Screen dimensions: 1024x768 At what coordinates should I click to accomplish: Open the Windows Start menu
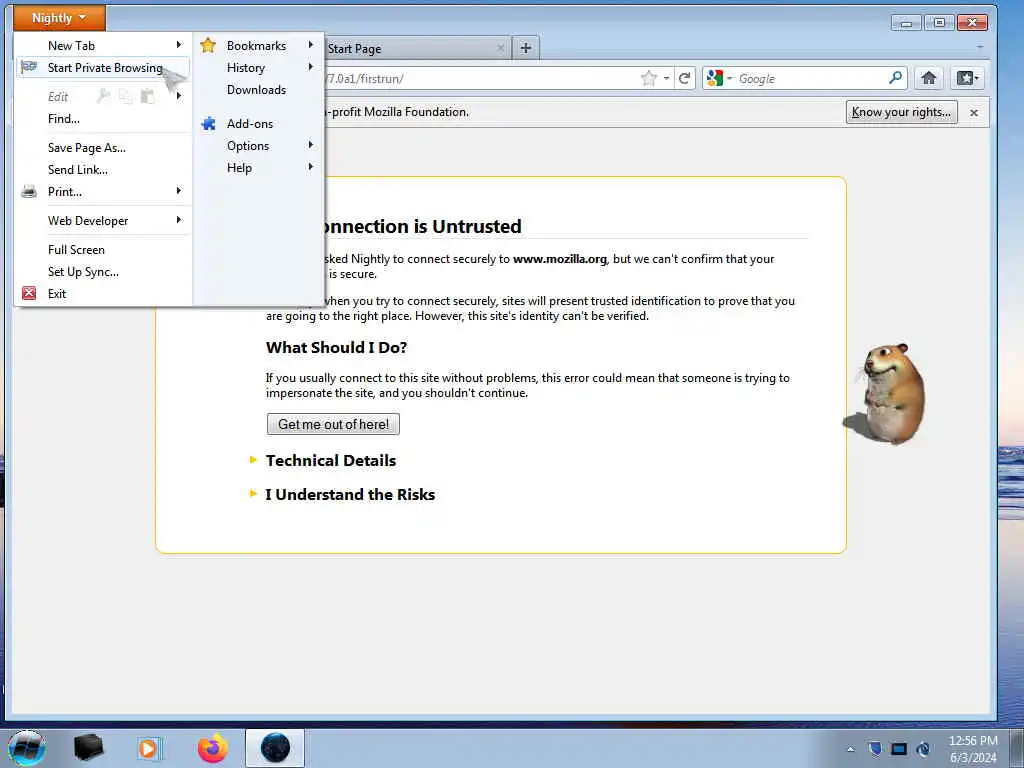tap(27, 748)
